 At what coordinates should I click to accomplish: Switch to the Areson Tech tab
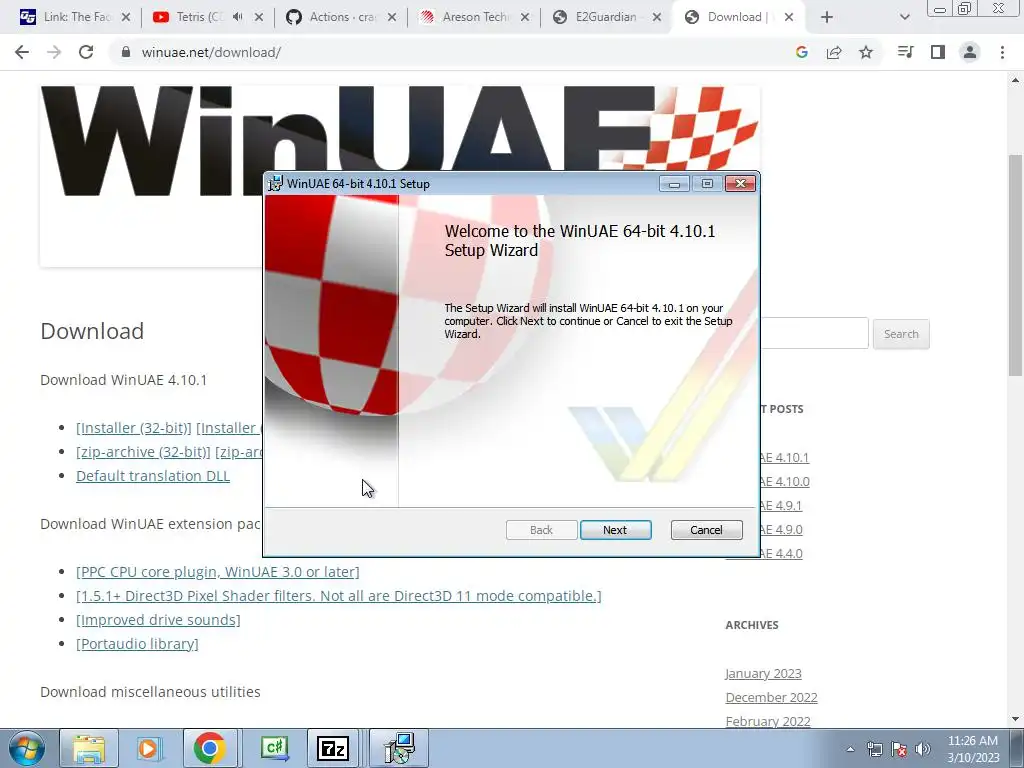coord(474,17)
